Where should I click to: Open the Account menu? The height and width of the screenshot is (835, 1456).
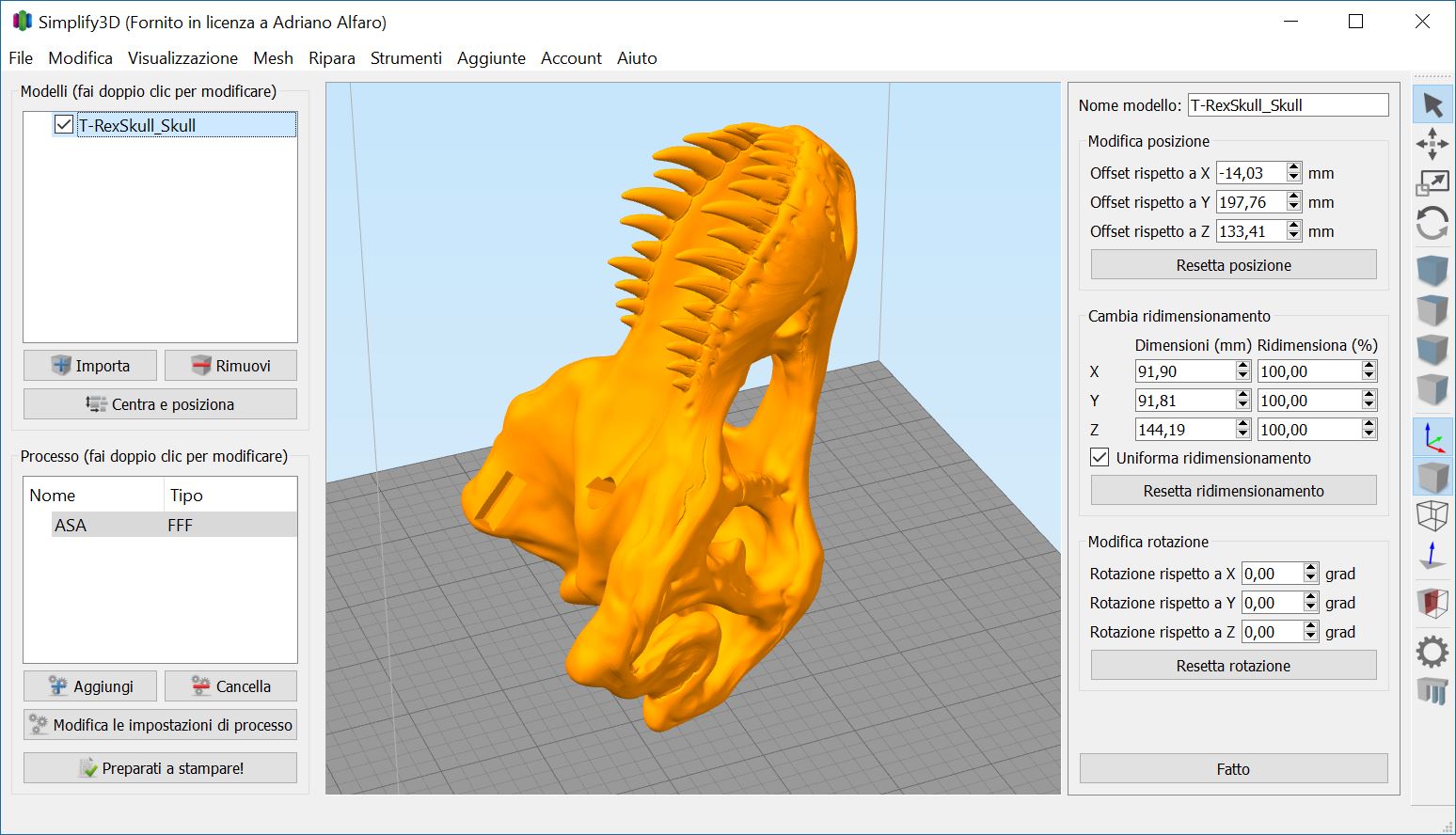(571, 57)
